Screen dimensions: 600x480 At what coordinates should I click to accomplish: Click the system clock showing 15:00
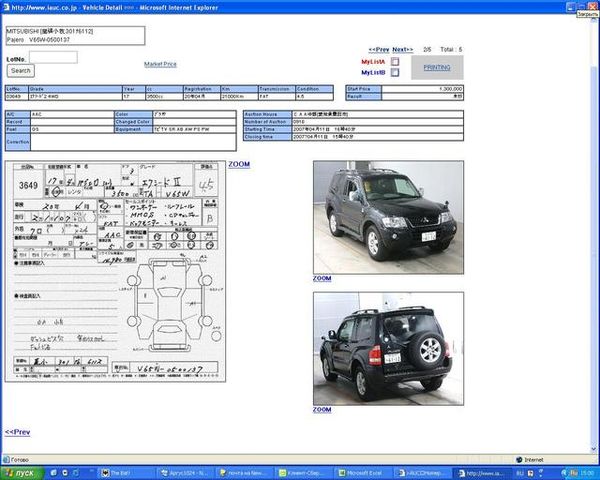tap(586, 473)
